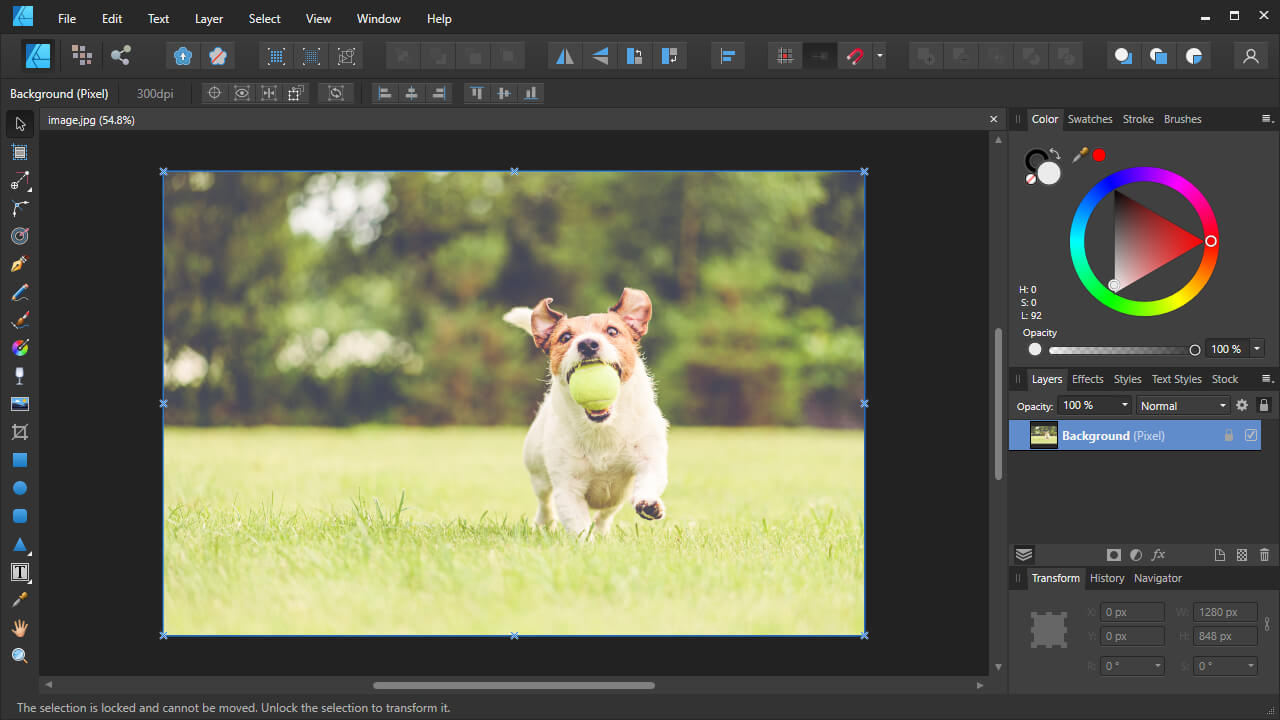This screenshot has width=1280, height=720.
Task: Select the Zoom tool
Action: [20, 656]
